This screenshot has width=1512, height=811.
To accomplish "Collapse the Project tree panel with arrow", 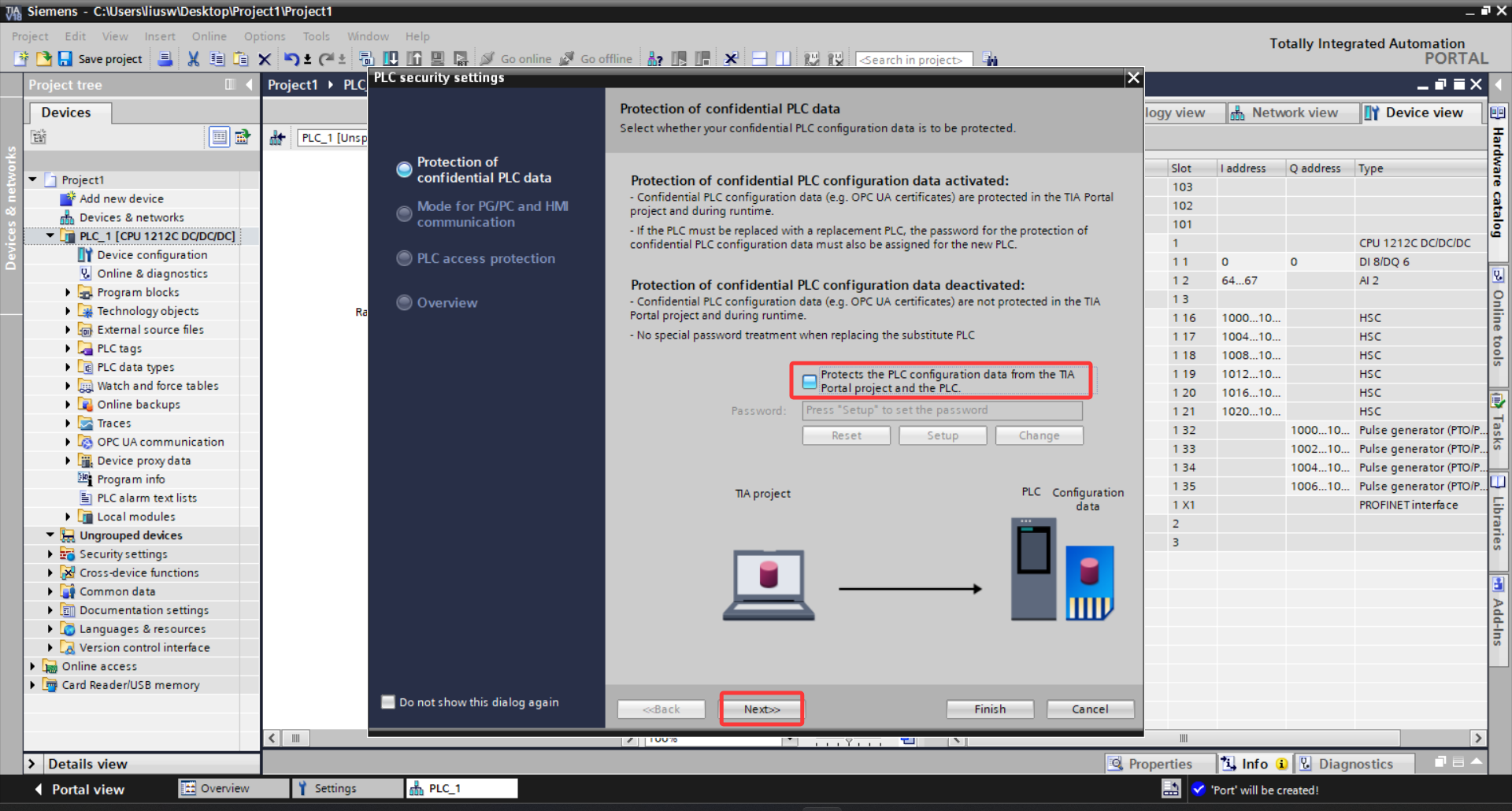I will pos(250,84).
